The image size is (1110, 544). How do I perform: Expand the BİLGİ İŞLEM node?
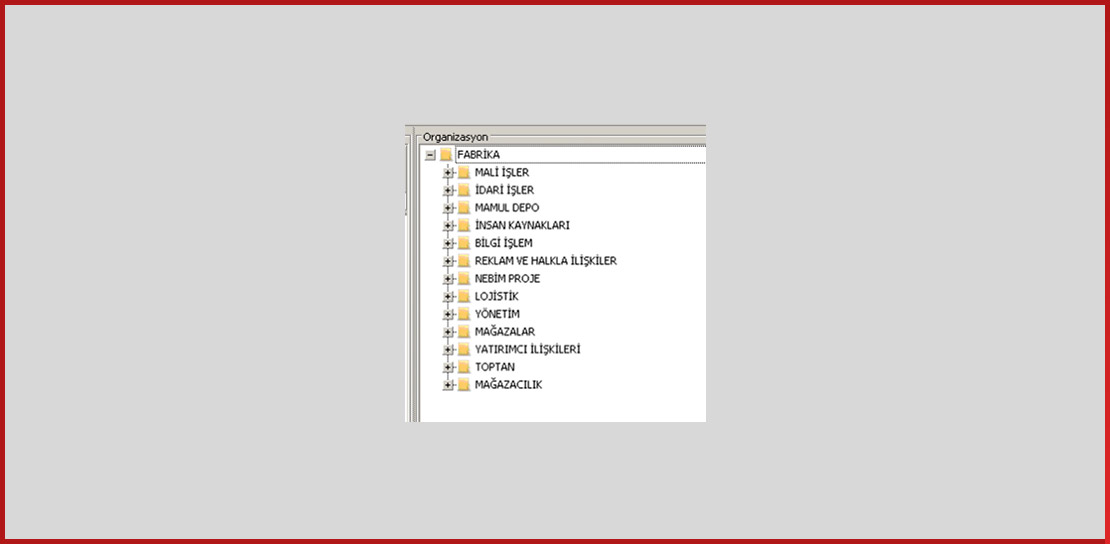pyautogui.click(x=447, y=243)
